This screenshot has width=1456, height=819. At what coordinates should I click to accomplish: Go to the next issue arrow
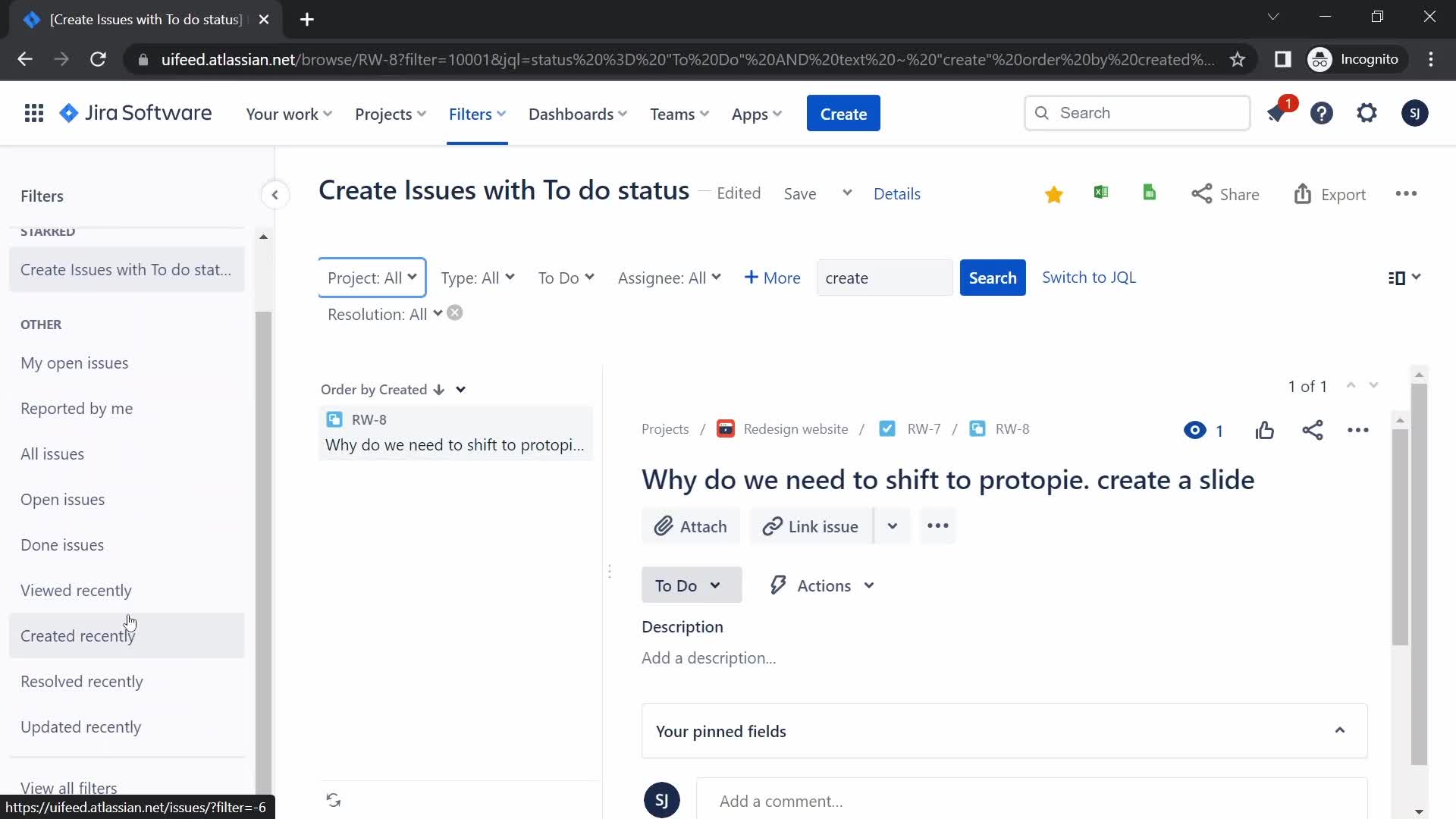[1373, 386]
